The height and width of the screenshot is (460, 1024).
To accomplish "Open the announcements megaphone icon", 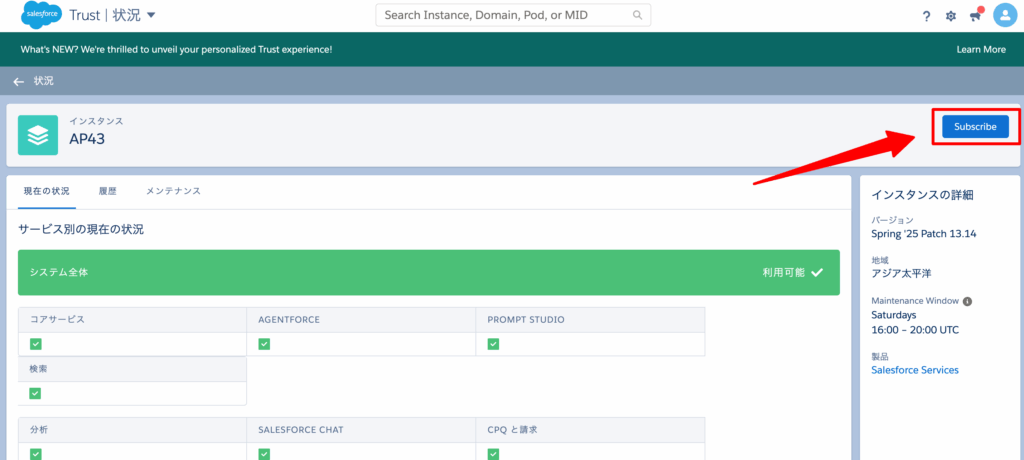I will point(976,15).
